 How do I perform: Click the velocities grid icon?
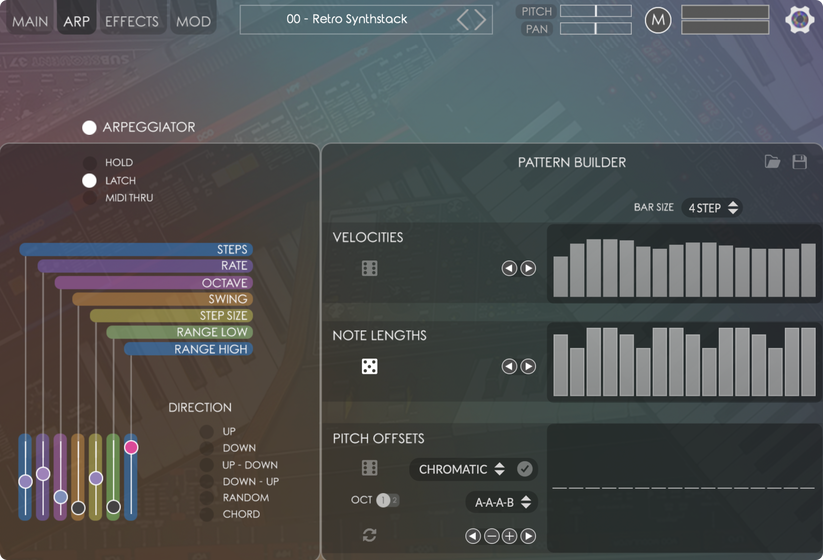pos(369,268)
